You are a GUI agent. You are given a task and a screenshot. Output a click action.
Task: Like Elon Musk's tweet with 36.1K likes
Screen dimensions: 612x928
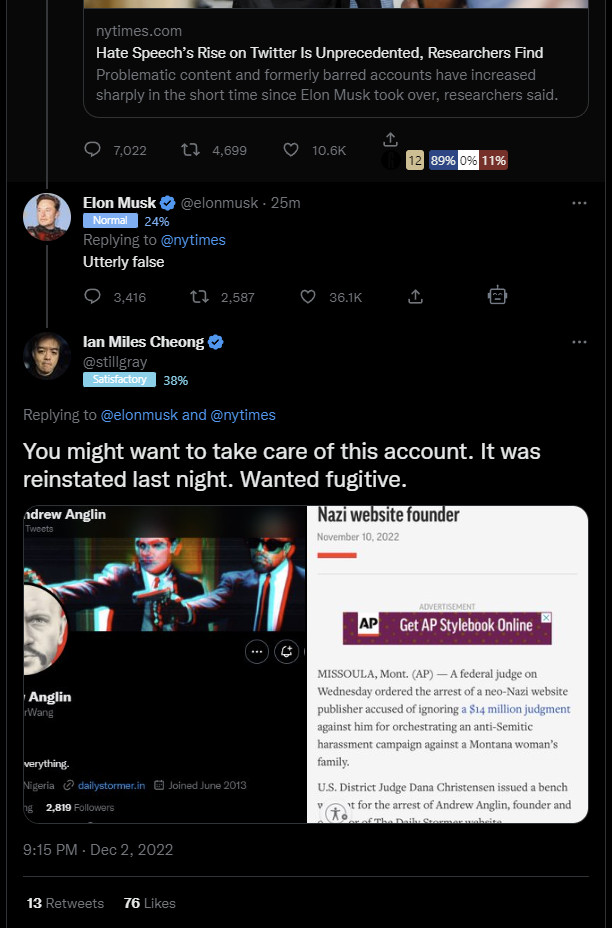tap(308, 296)
